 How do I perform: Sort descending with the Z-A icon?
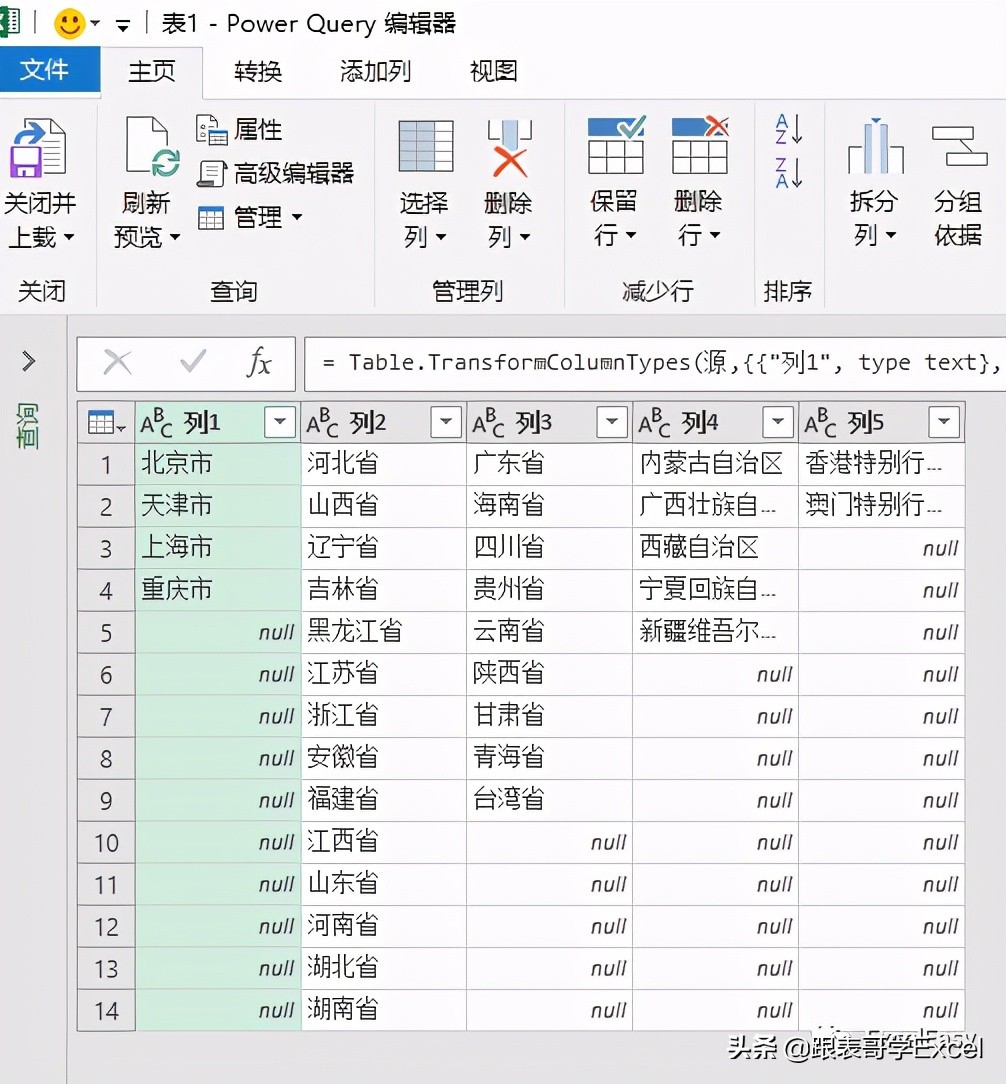[789, 172]
